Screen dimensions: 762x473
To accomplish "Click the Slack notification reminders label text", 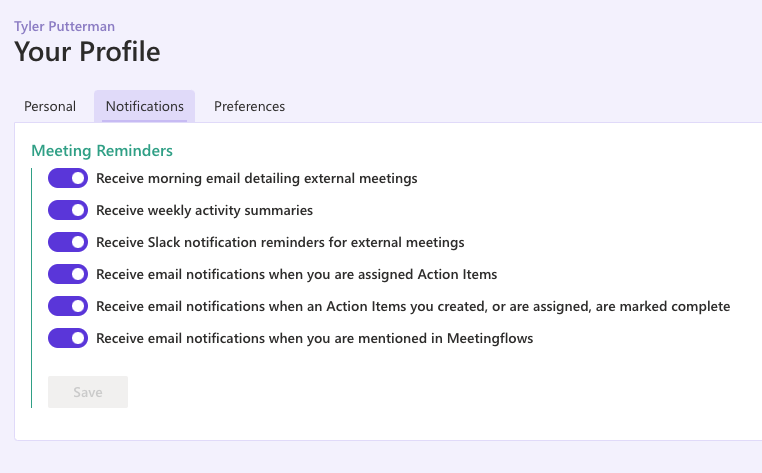I will 280,242.
